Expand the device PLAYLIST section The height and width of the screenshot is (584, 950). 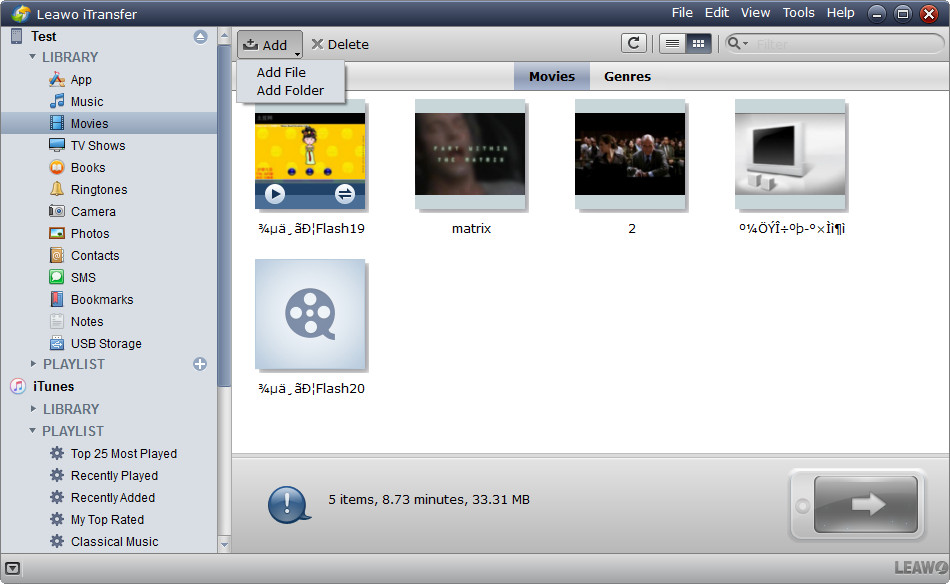[x=33, y=364]
